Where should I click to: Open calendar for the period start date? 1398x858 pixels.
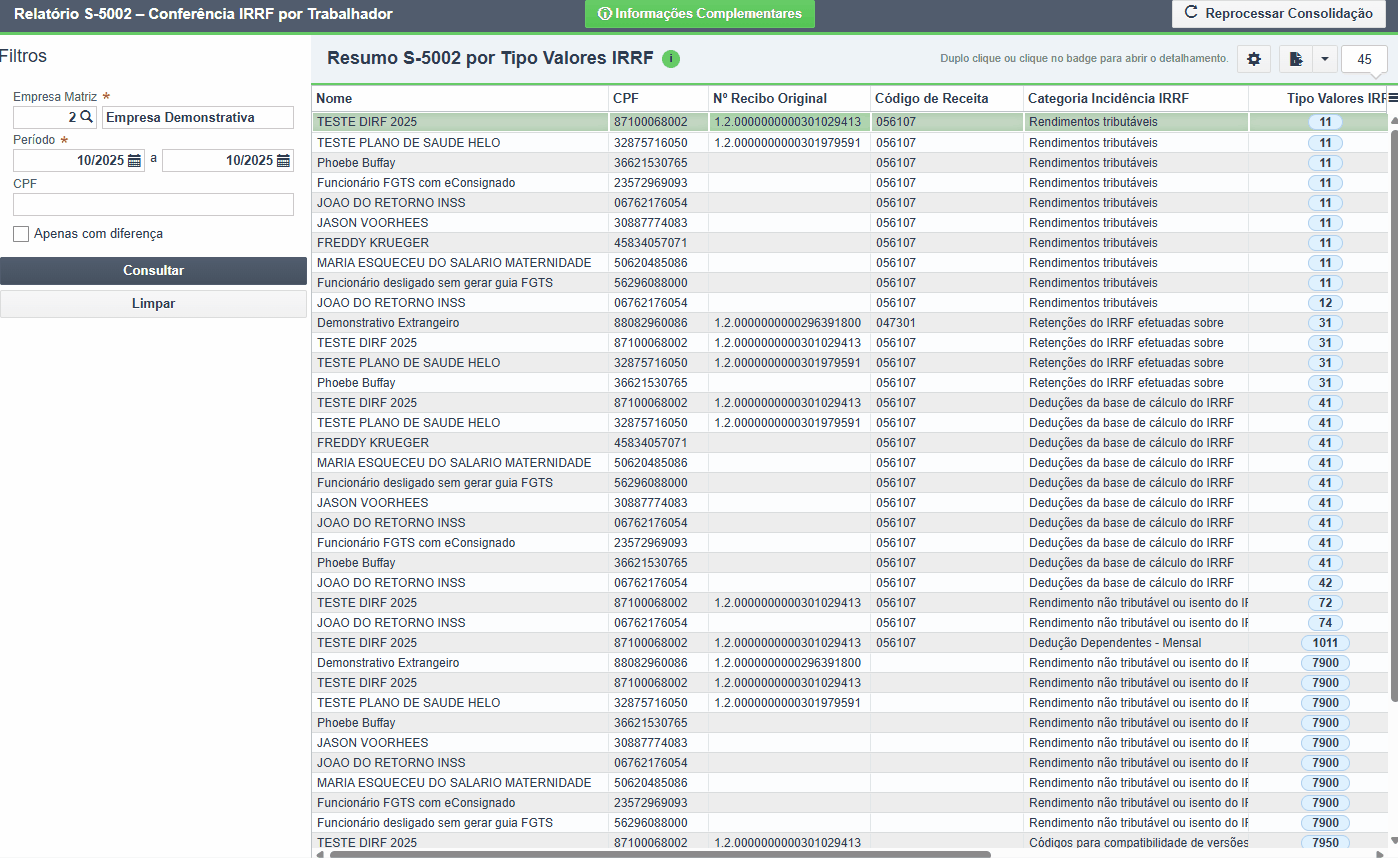coord(134,160)
